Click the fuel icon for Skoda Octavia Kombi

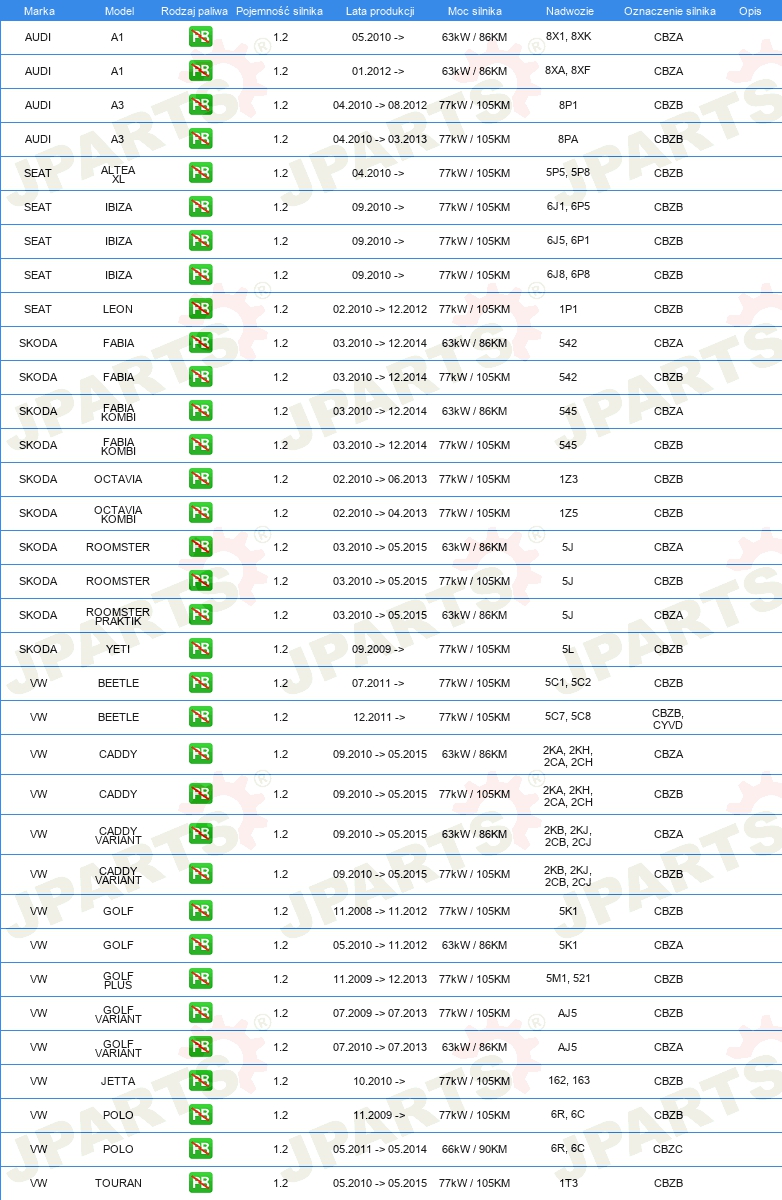coord(200,513)
